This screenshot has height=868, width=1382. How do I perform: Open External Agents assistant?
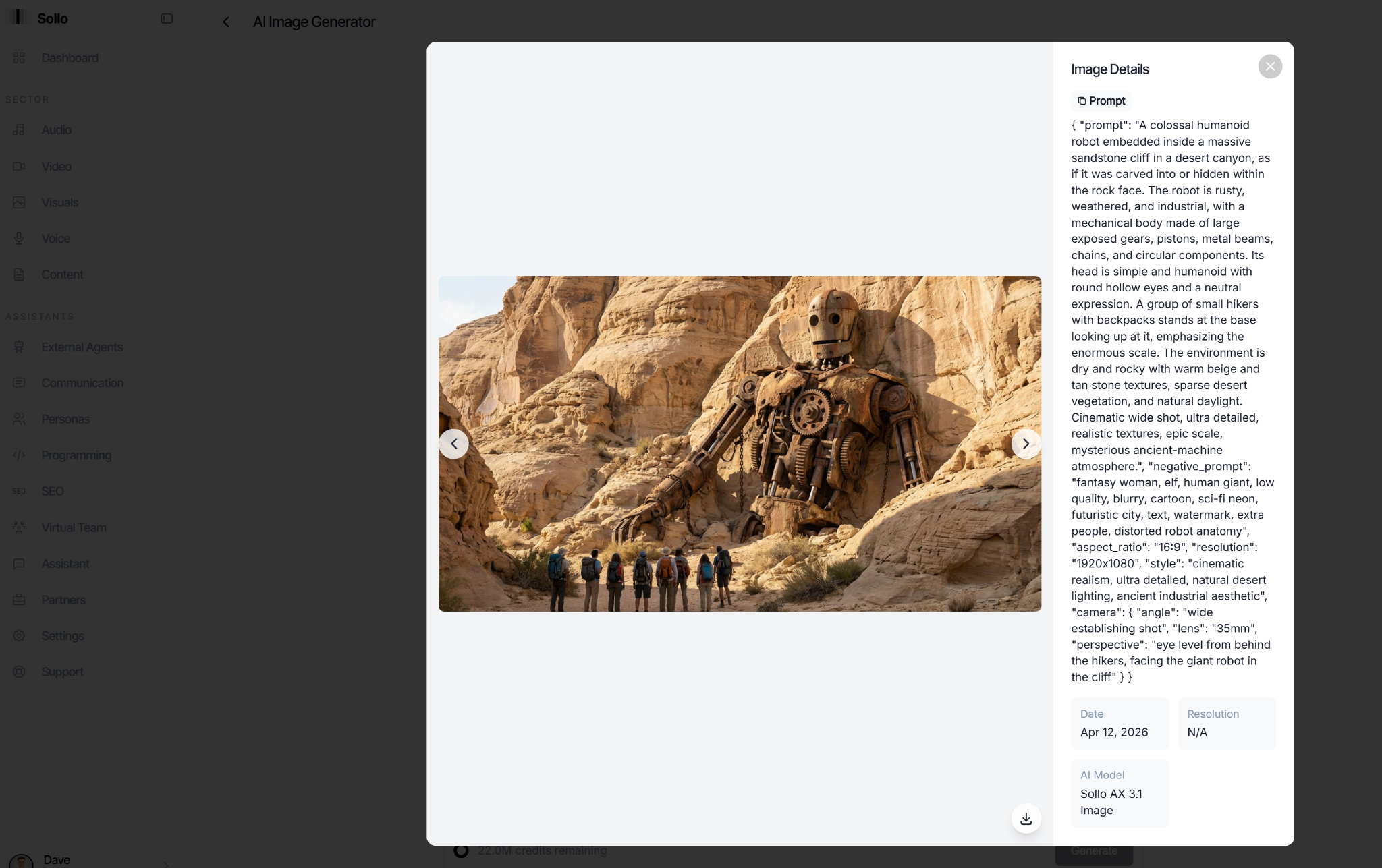pos(82,347)
